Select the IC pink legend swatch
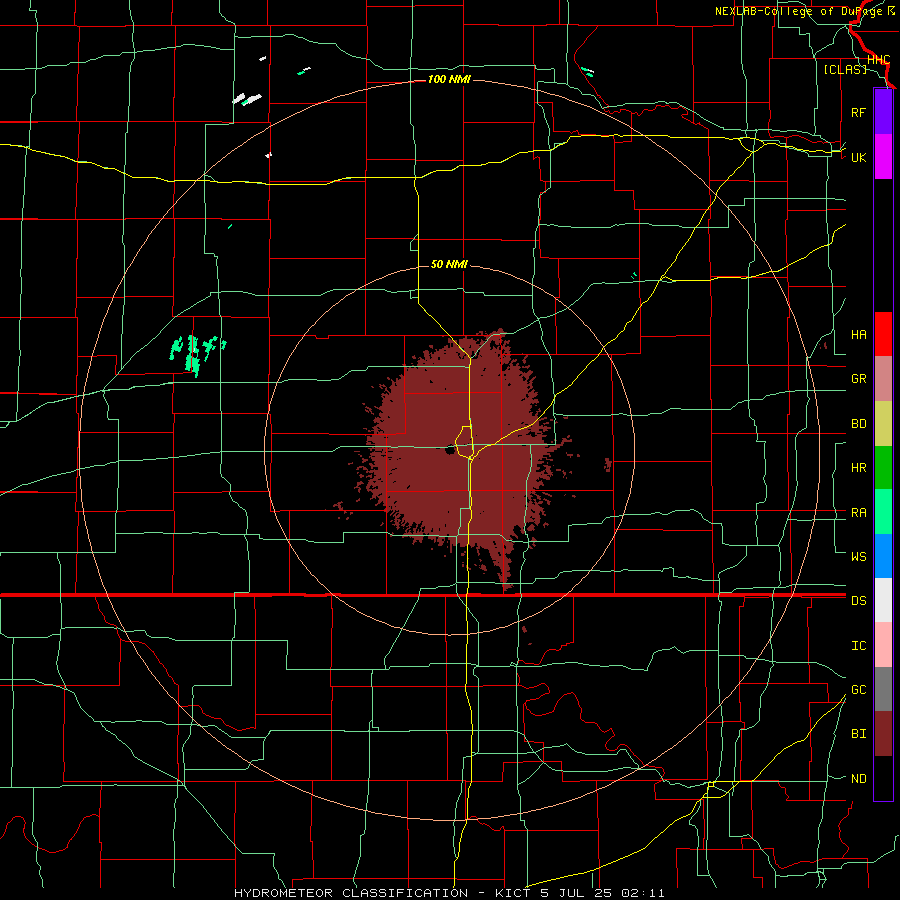This screenshot has height=900, width=900. coord(883,645)
